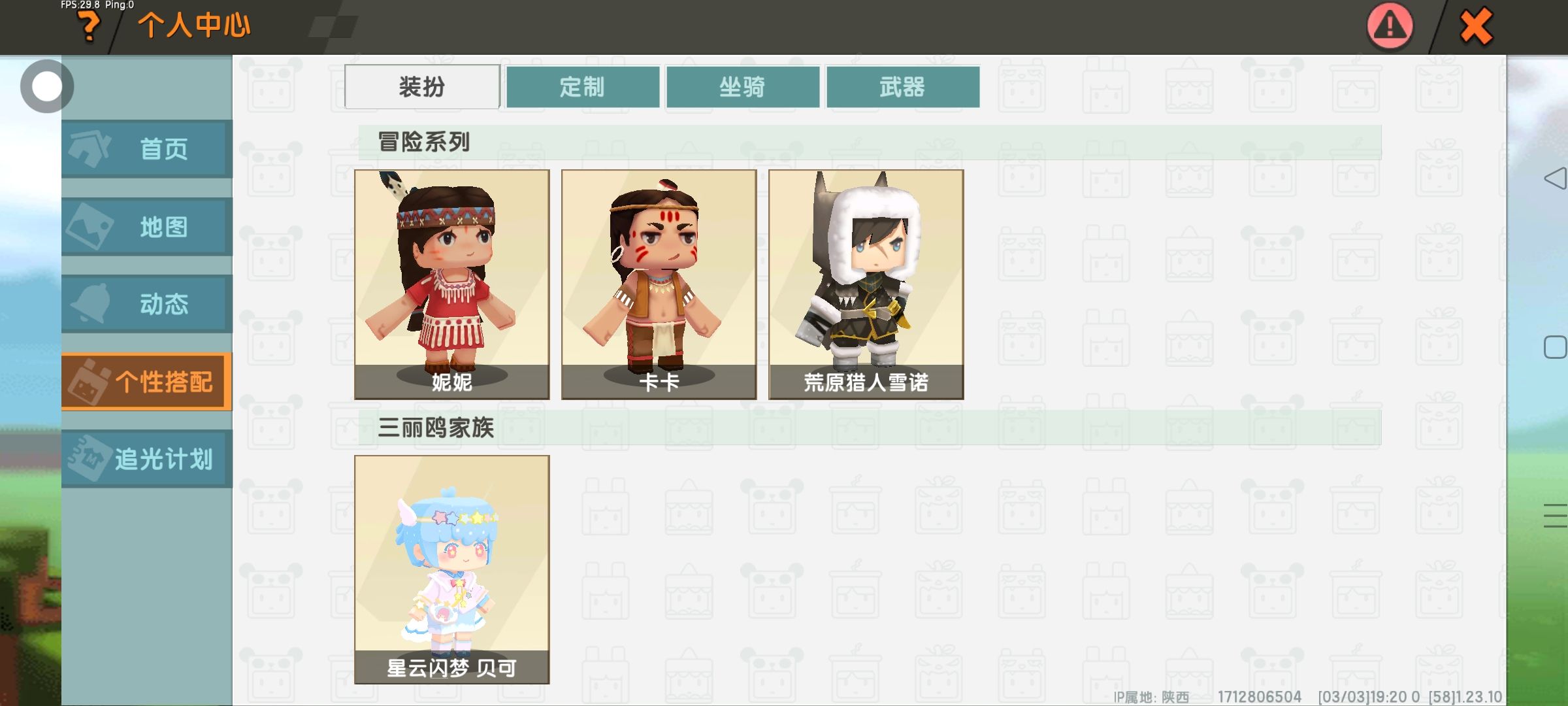Screen dimensions: 1568x706
Task: Choose 荒原猎人雪诺 skin card
Action: coord(866,284)
